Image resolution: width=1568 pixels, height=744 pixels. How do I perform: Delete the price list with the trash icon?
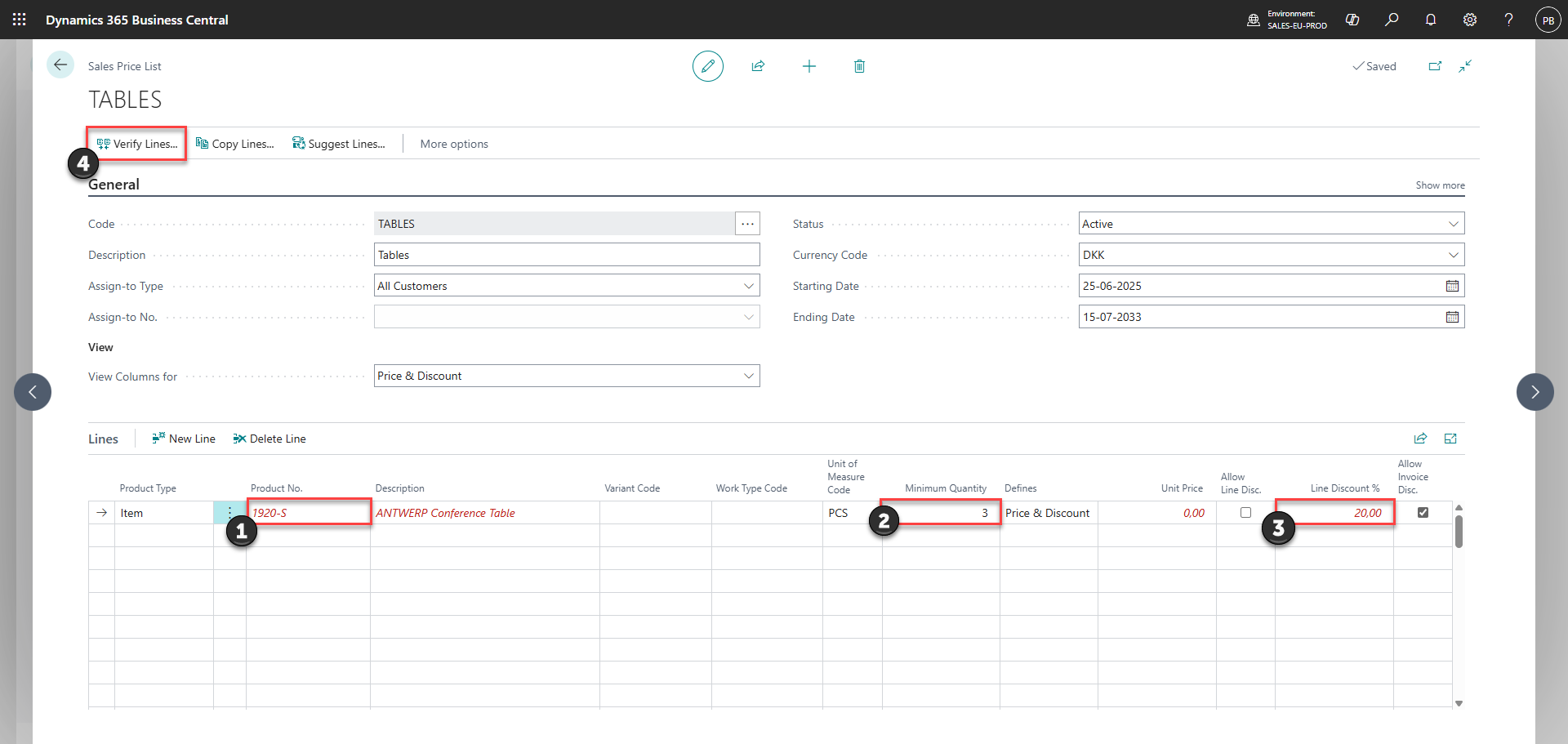tap(859, 66)
